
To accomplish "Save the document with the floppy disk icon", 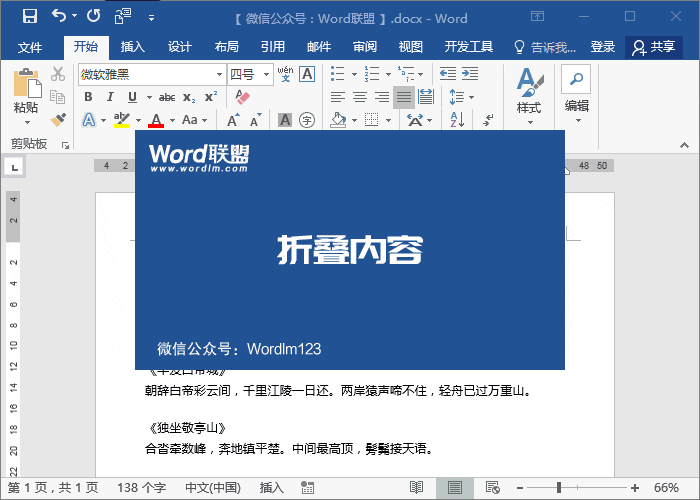I will click(30, 17).
